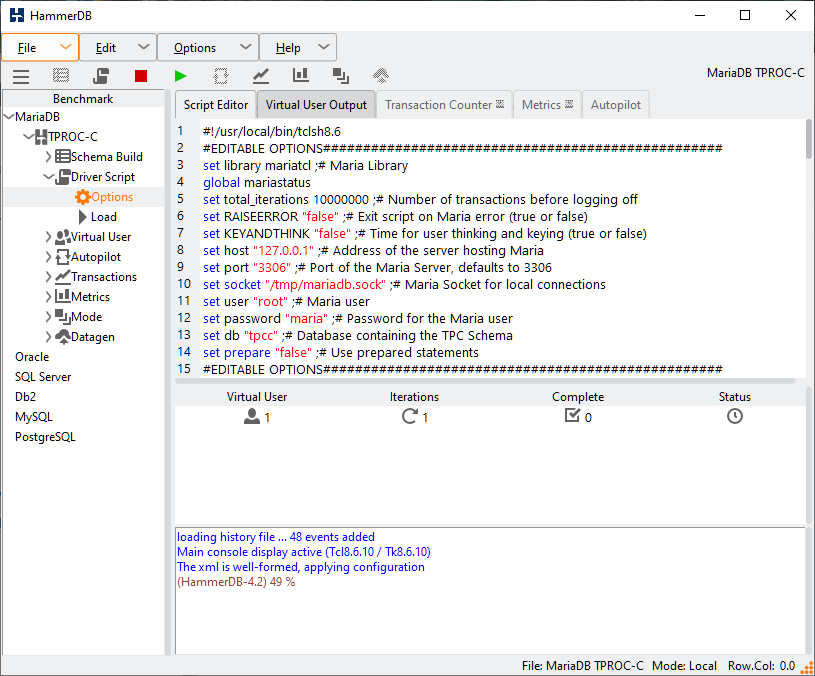Viewport: 815px width, 676px height.
Task: Expand the Metrics tree node
Action: [x=48, y=296]
